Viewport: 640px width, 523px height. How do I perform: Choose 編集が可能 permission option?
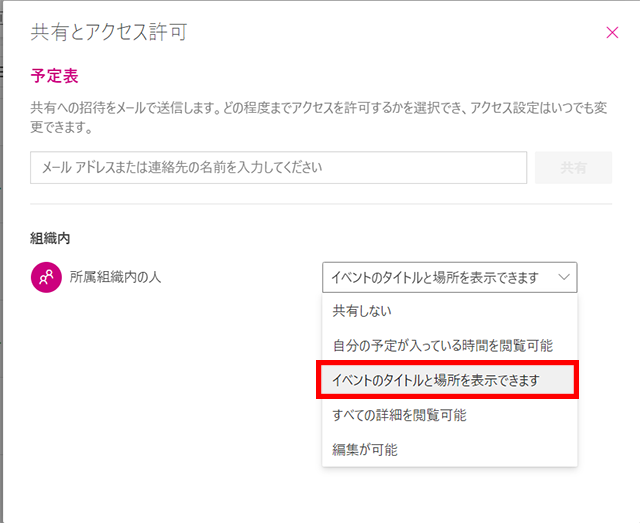[x=365, y=450]
